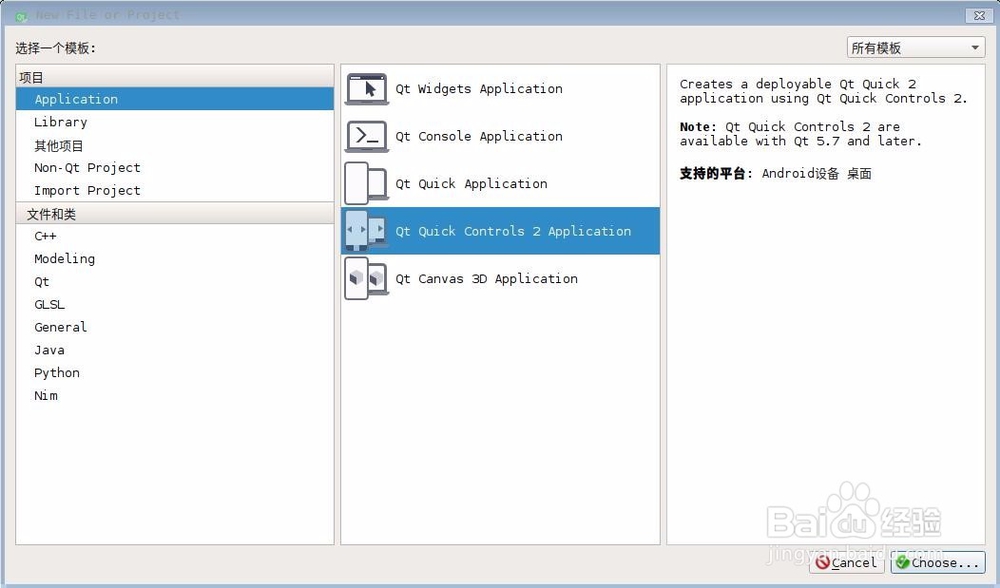
Task: Click the Qt Quick Controls 2 Application icon
Action: coord(367,231)
